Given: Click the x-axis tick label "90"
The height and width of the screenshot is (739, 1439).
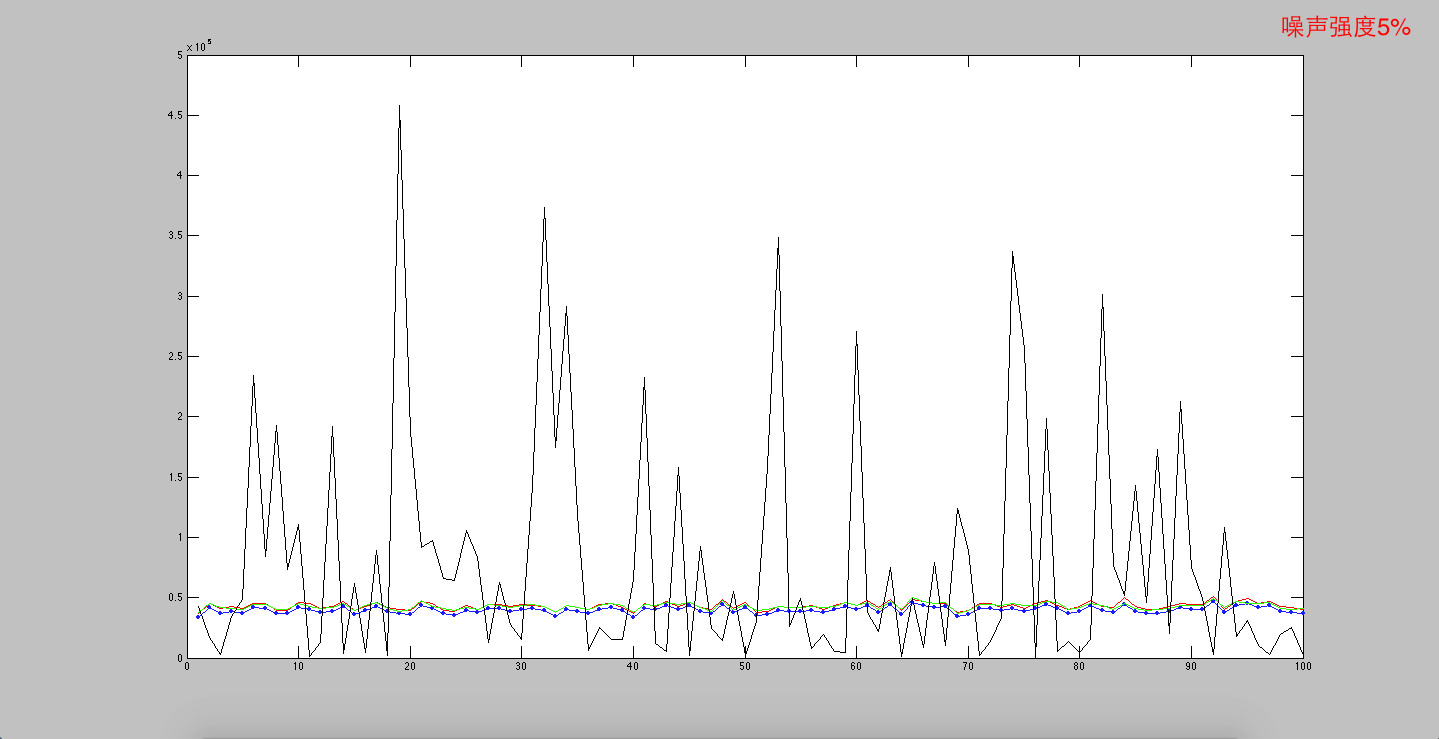Looking at the screenshot, I should pos(1191,666).
